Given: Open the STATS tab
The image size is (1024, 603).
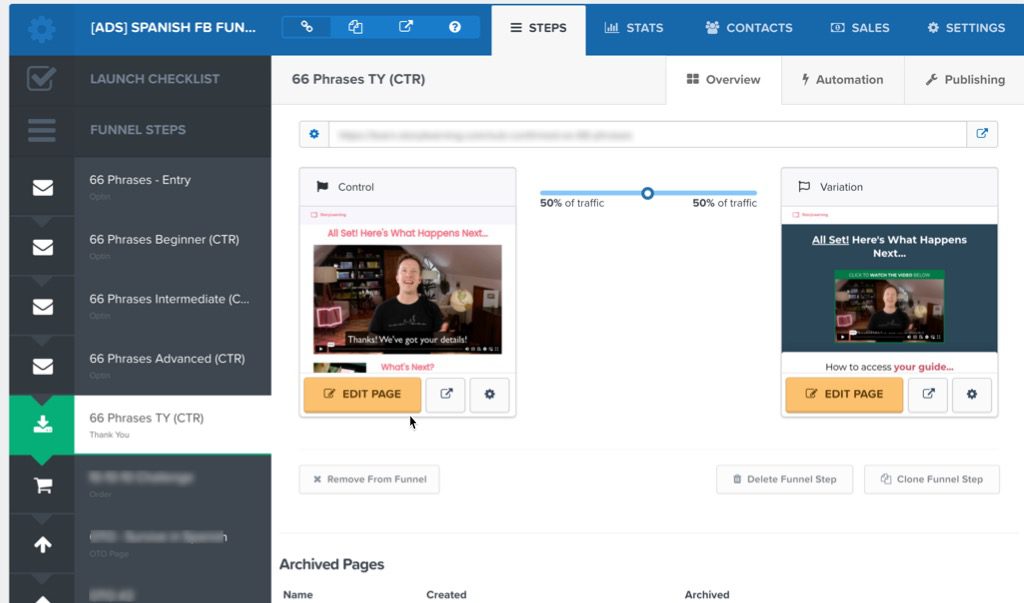Looking at the screenshot, I should (633, 28).
